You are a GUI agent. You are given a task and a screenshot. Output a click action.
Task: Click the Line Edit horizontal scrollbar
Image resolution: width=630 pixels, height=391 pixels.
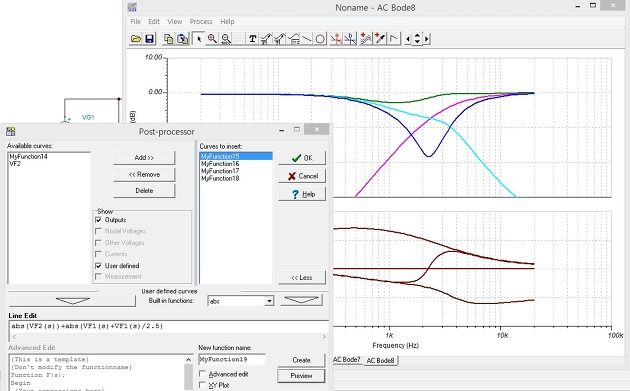169,337
